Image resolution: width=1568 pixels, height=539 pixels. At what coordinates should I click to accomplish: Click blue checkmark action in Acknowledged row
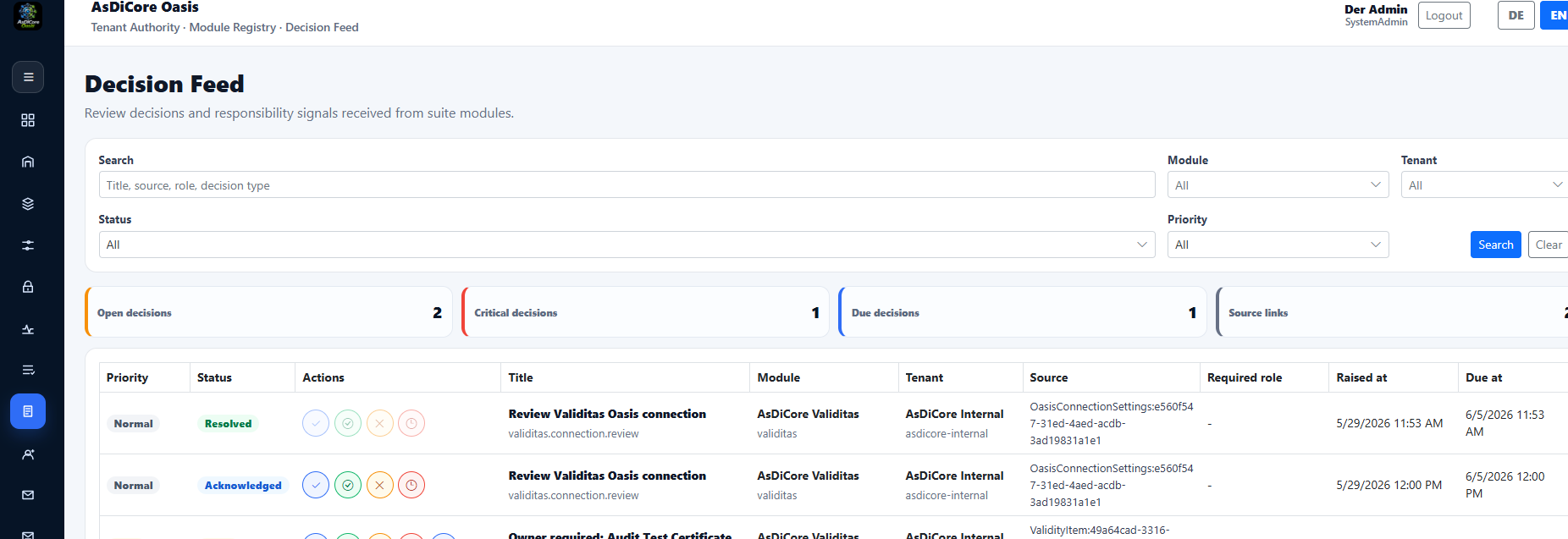coord(316,485)
